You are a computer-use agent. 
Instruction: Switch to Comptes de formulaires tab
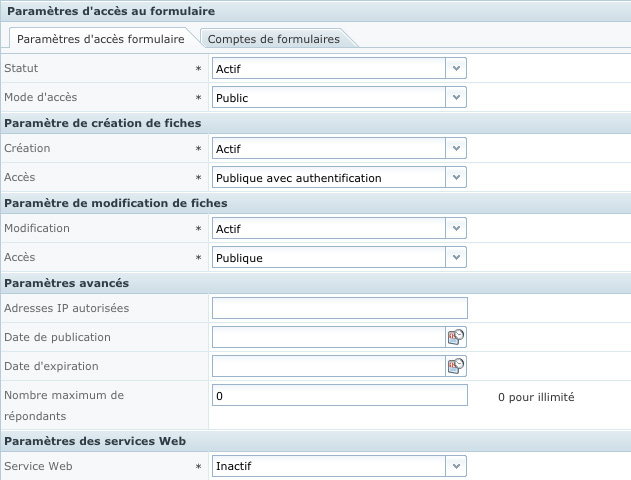(x=273, y=39)
